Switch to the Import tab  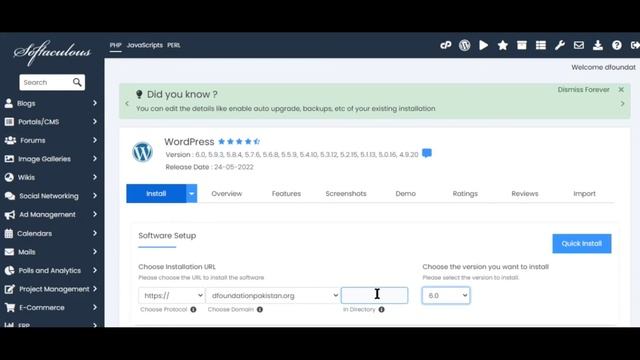point(584,194)
